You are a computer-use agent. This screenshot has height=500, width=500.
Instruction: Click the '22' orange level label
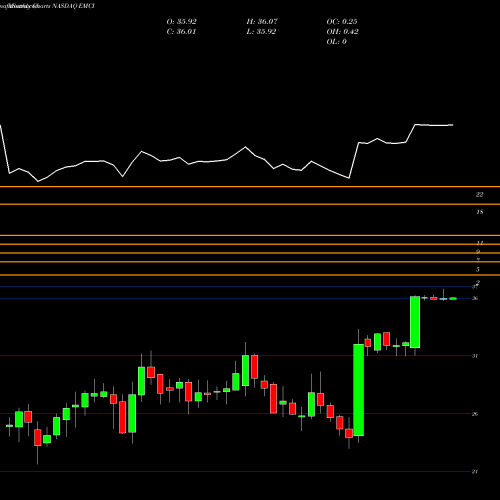(x=479, y=195)
